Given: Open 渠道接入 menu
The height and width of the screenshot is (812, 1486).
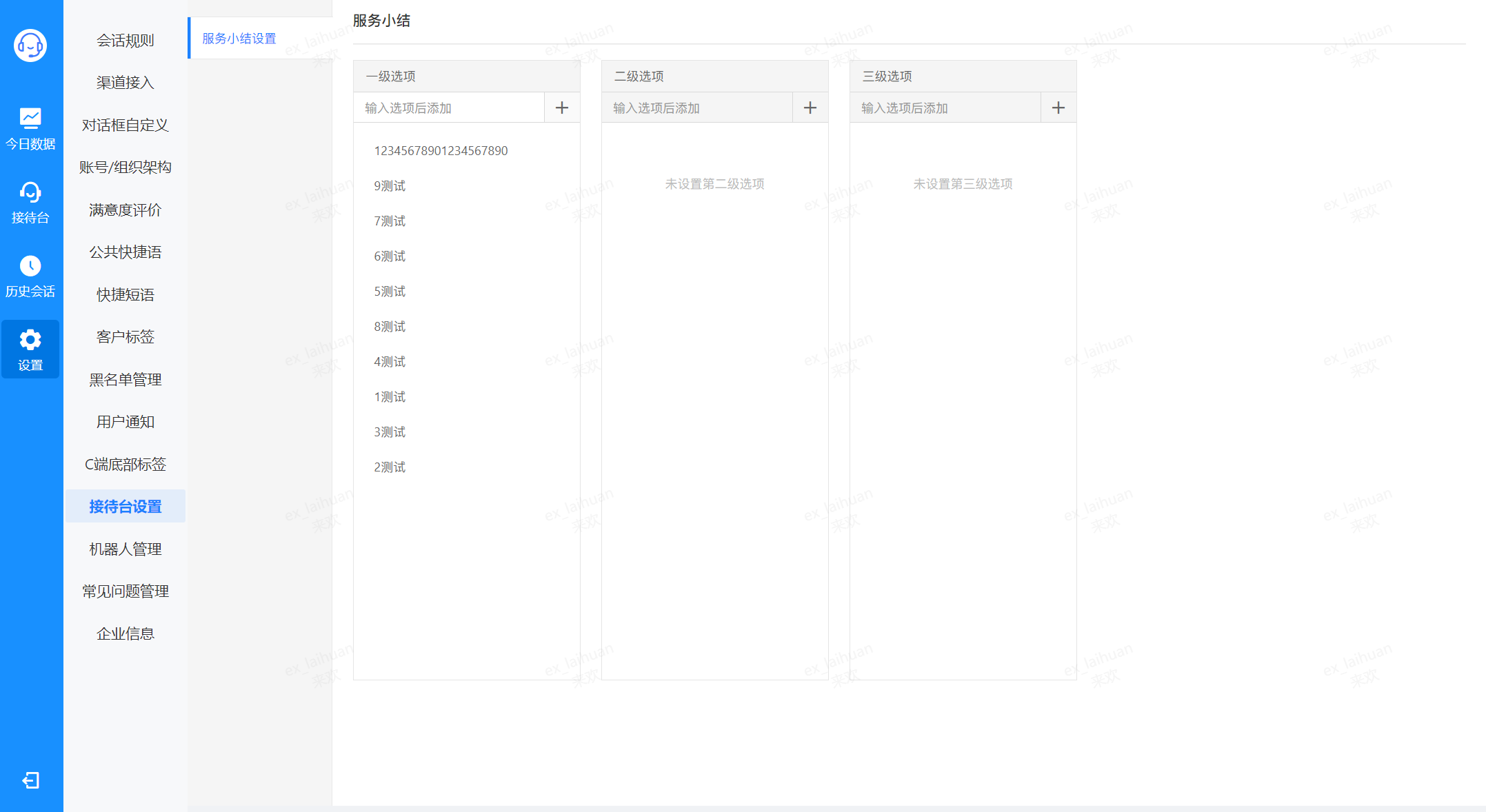Looking at the screenshot, I should (x=125, y=83).
